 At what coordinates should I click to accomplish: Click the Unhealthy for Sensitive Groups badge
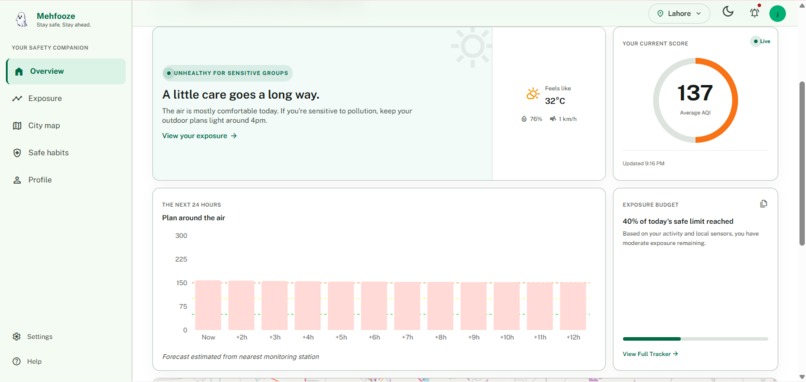coord(228,73)
